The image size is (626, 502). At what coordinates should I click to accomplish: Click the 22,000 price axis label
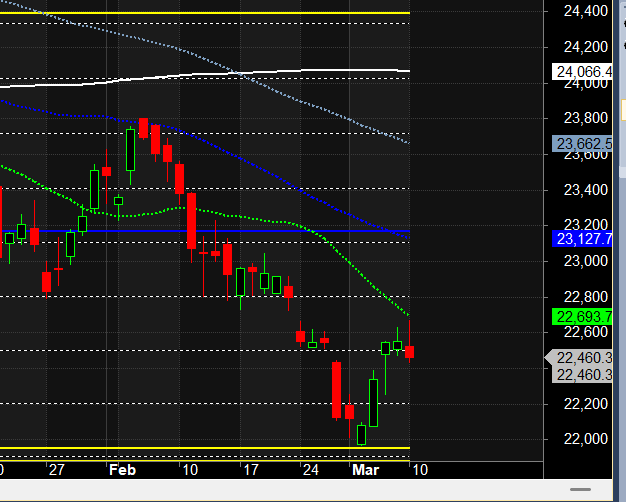pos(586,439)
